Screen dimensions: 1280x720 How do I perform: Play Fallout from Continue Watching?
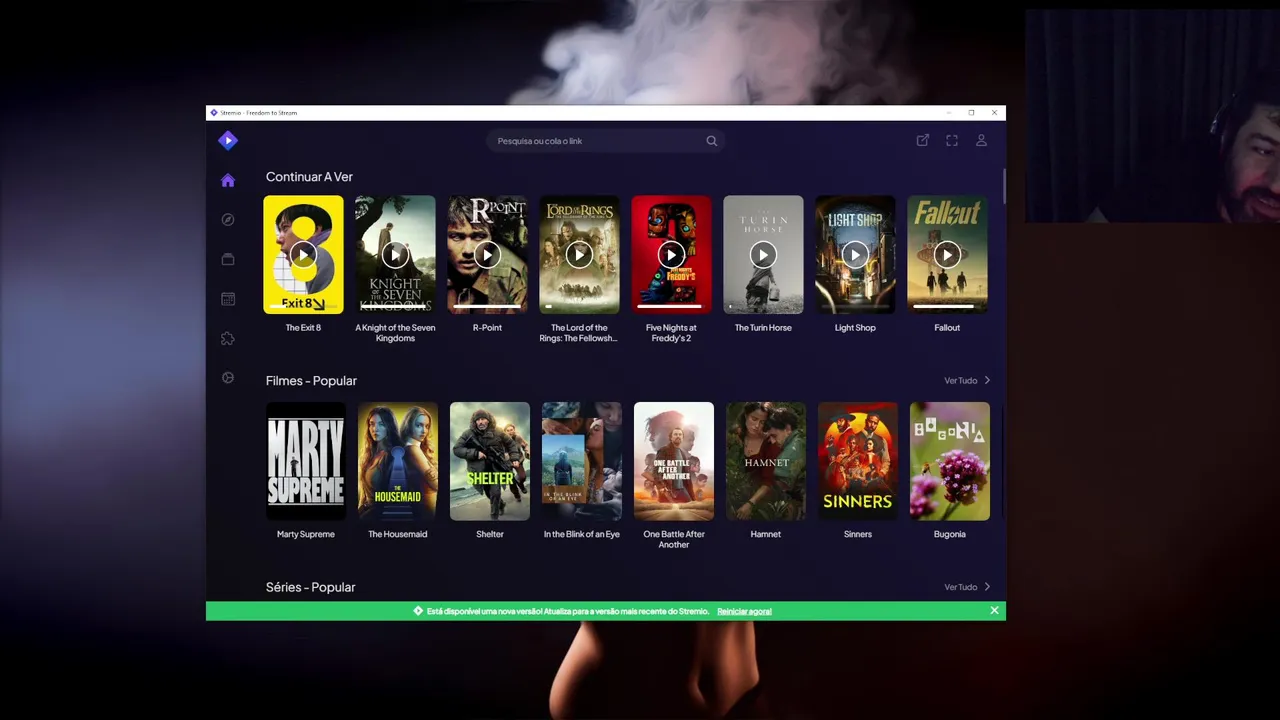coord(947,255)
